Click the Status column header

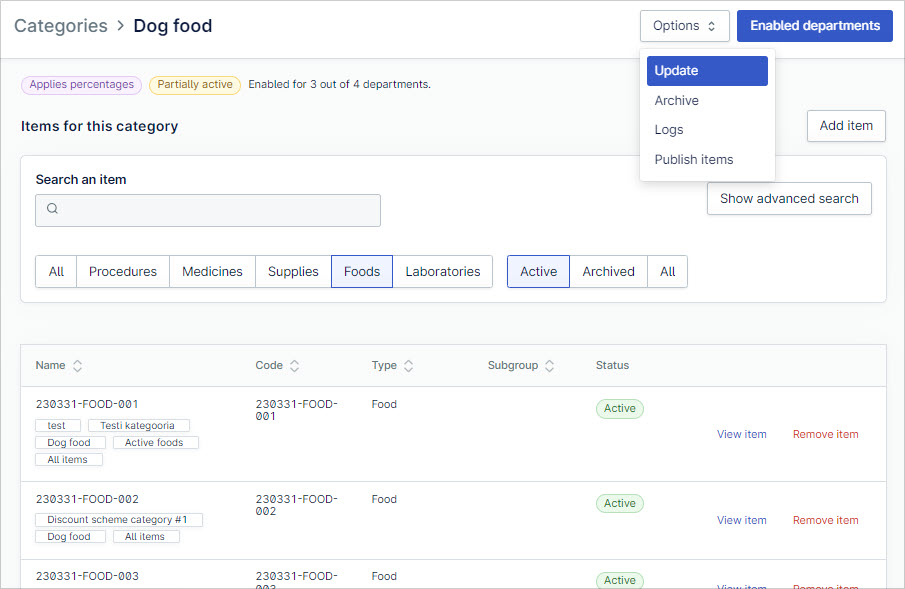click(612, 366)
